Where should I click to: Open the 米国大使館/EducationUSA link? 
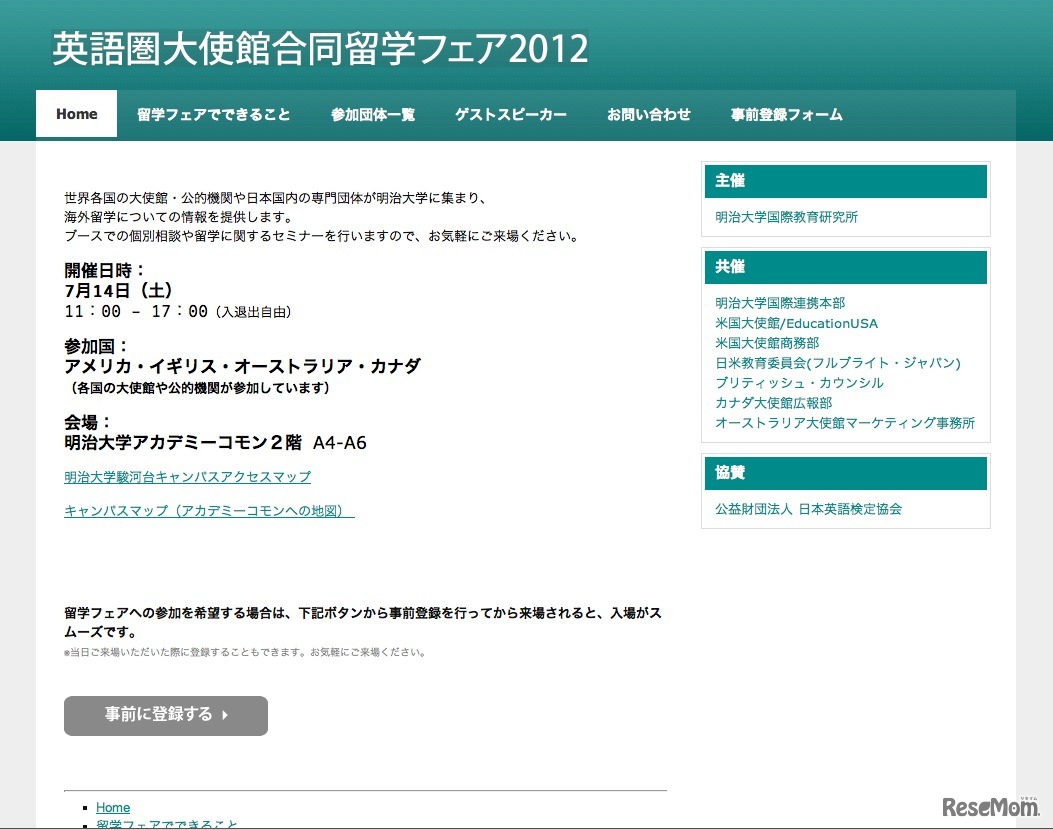click(796, 323)
